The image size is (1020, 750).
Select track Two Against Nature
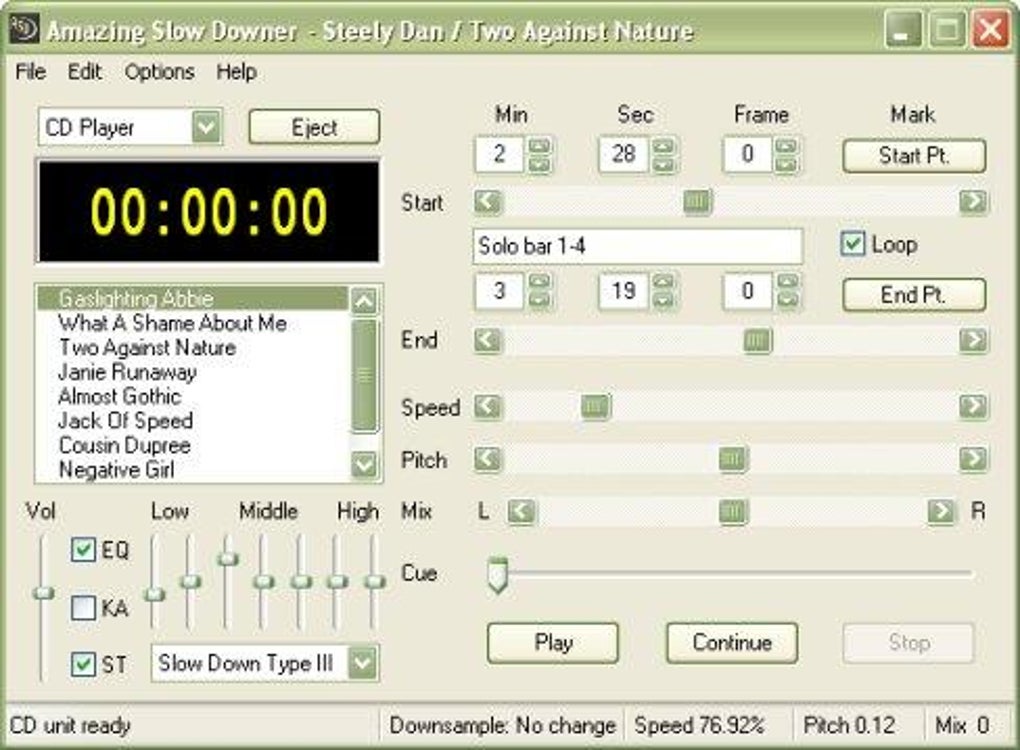(x=193, y=347)
